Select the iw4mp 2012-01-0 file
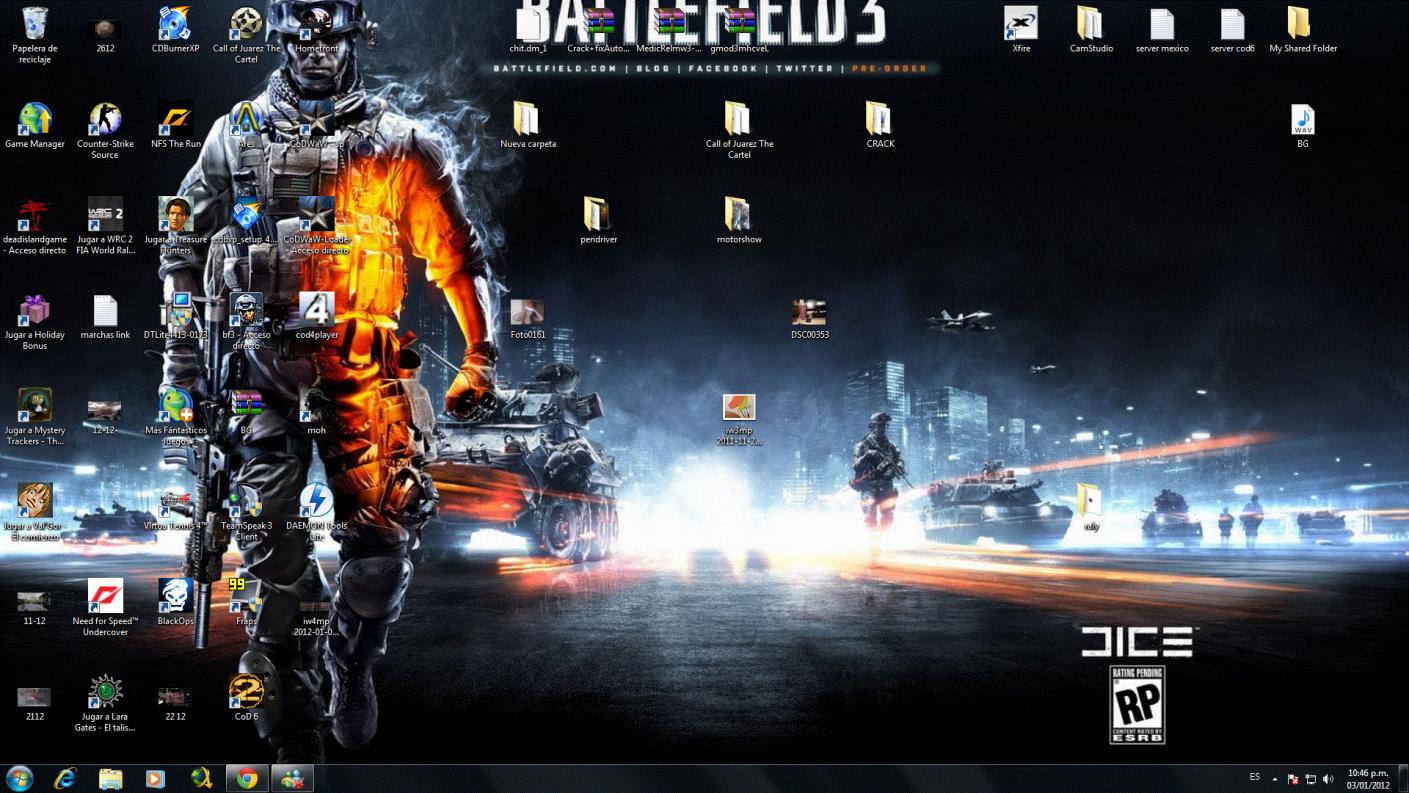This screenshot has height=793, width=1409. pos(317,605)
